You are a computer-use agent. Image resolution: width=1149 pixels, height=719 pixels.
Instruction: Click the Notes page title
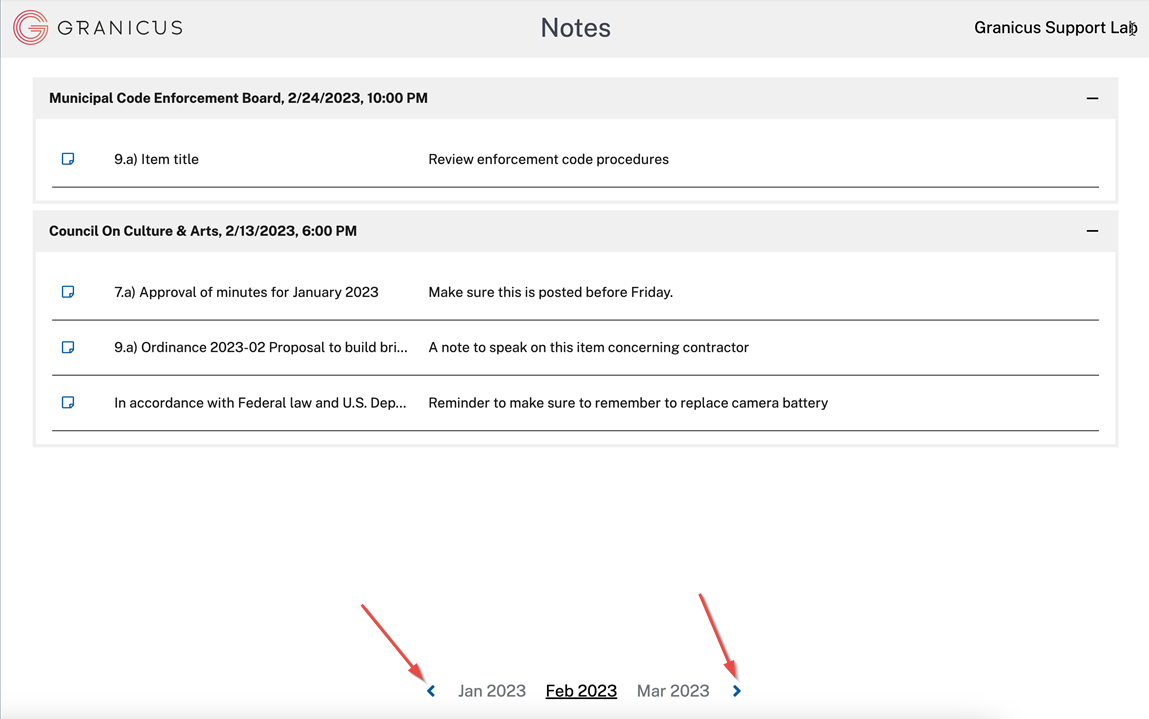pyautogui.click(x=575, y=28)
